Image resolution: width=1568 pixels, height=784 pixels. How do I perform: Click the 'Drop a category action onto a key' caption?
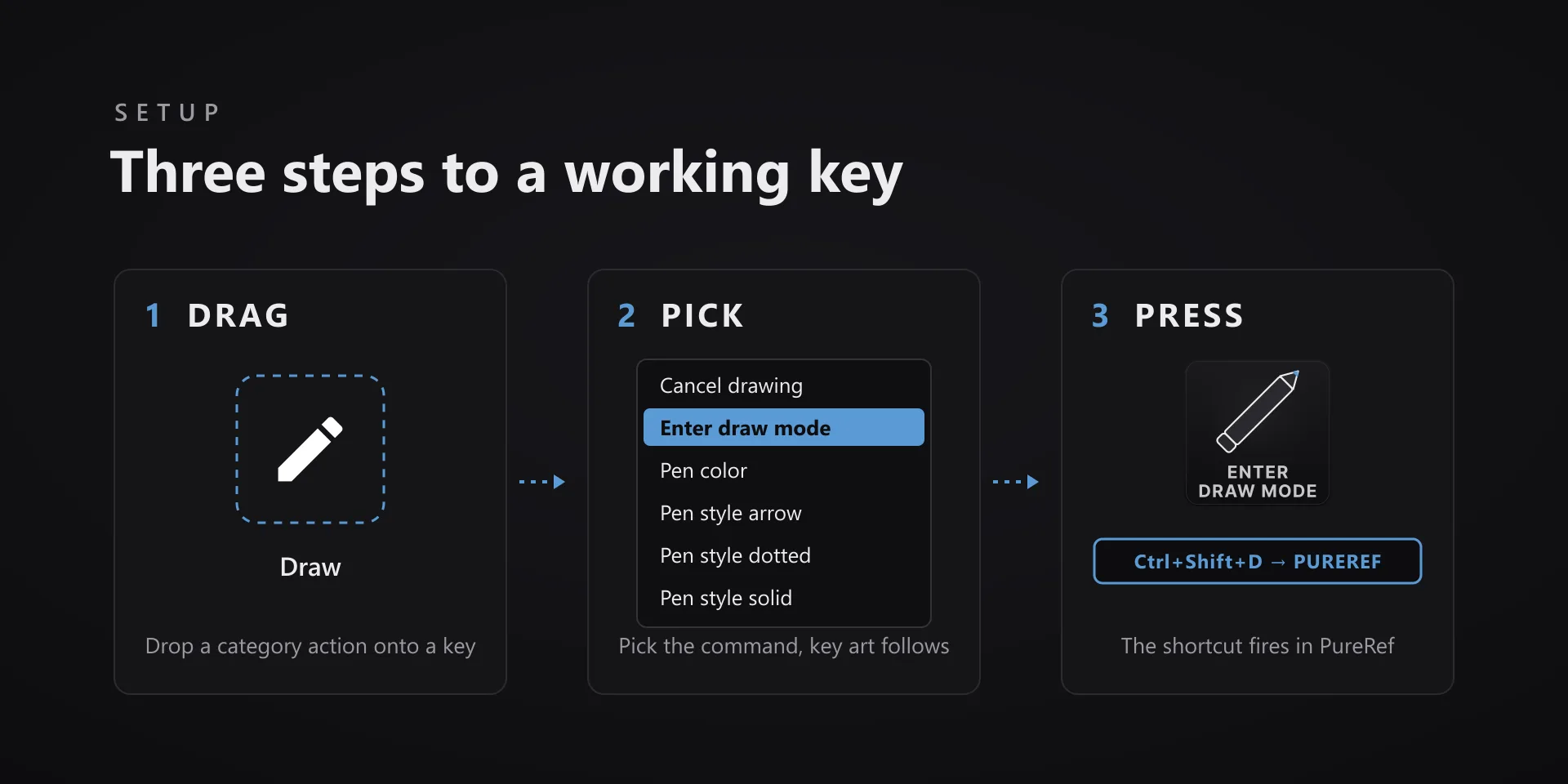[x=310, y=646]
